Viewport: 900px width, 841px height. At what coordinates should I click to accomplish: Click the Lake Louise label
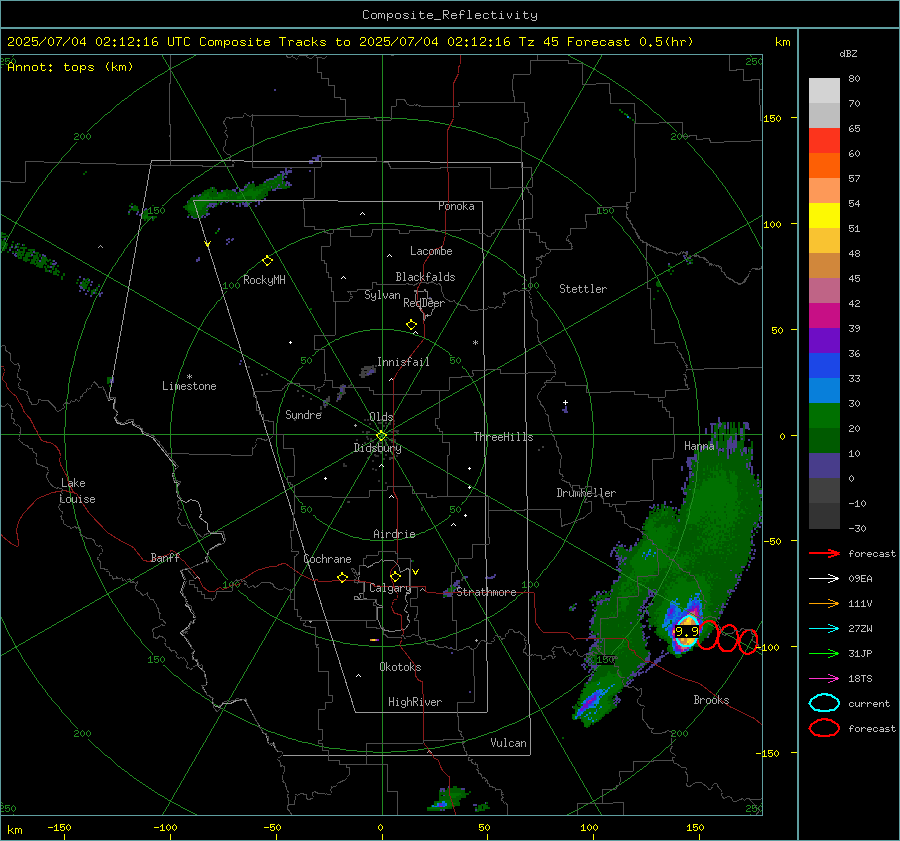coord(77,491)
